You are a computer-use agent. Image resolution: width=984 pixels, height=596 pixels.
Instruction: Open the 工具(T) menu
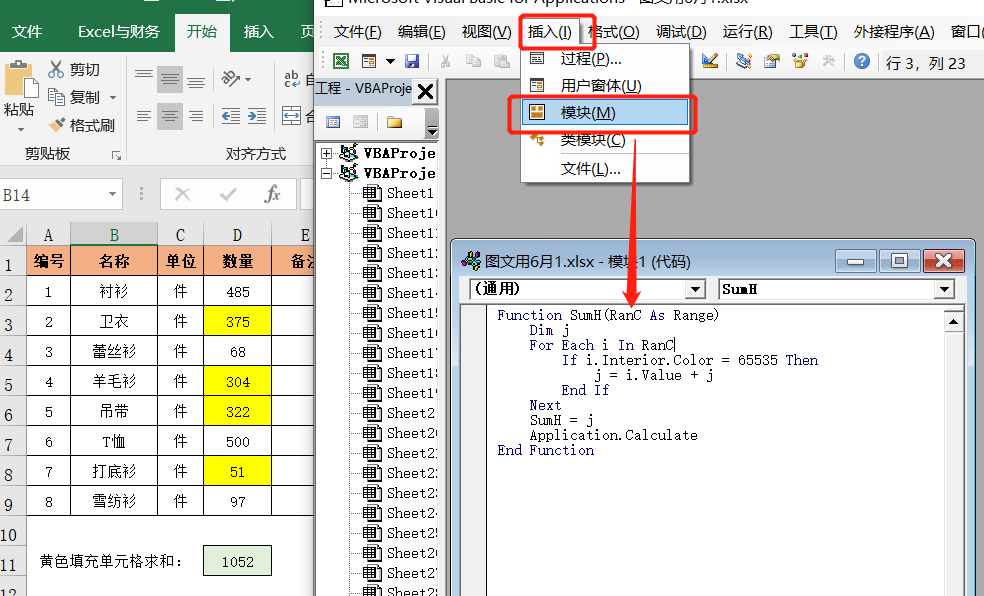point(813,32)
